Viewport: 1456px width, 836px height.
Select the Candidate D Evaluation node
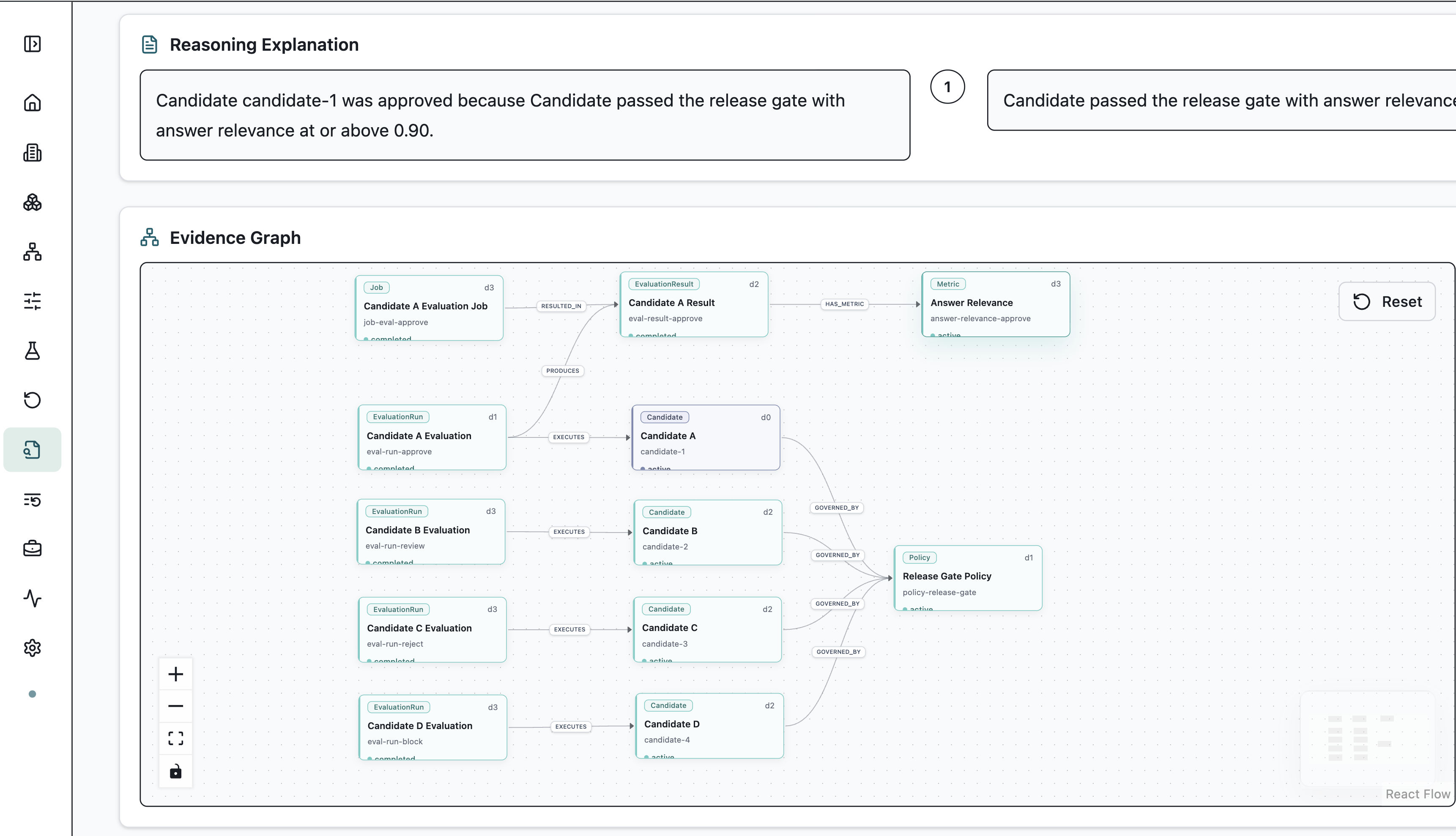tap(433, 727)
